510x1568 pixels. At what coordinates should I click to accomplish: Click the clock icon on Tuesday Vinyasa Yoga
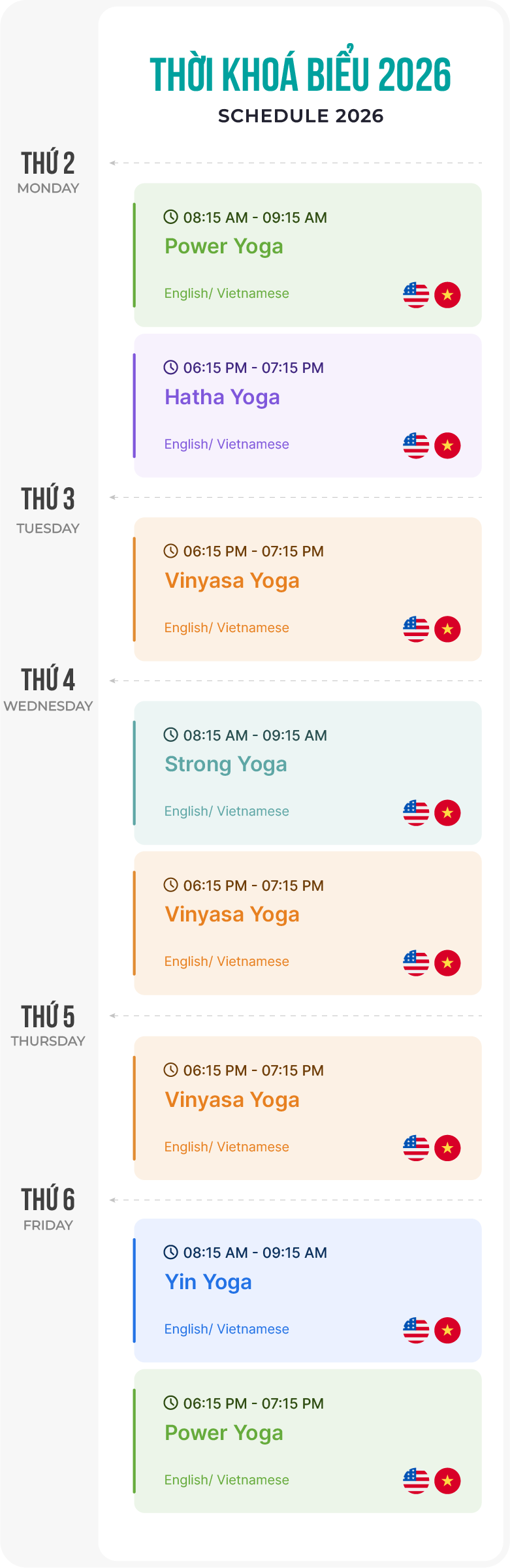[x=170, y=551]
